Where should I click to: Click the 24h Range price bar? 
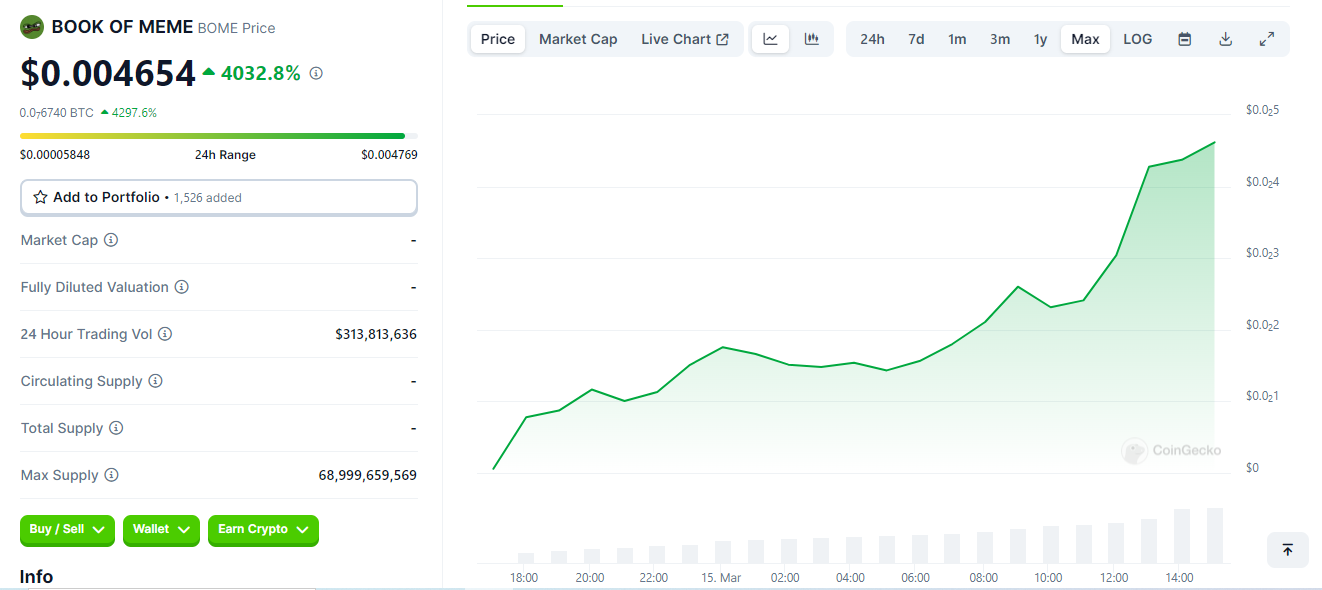pos(219,135)
